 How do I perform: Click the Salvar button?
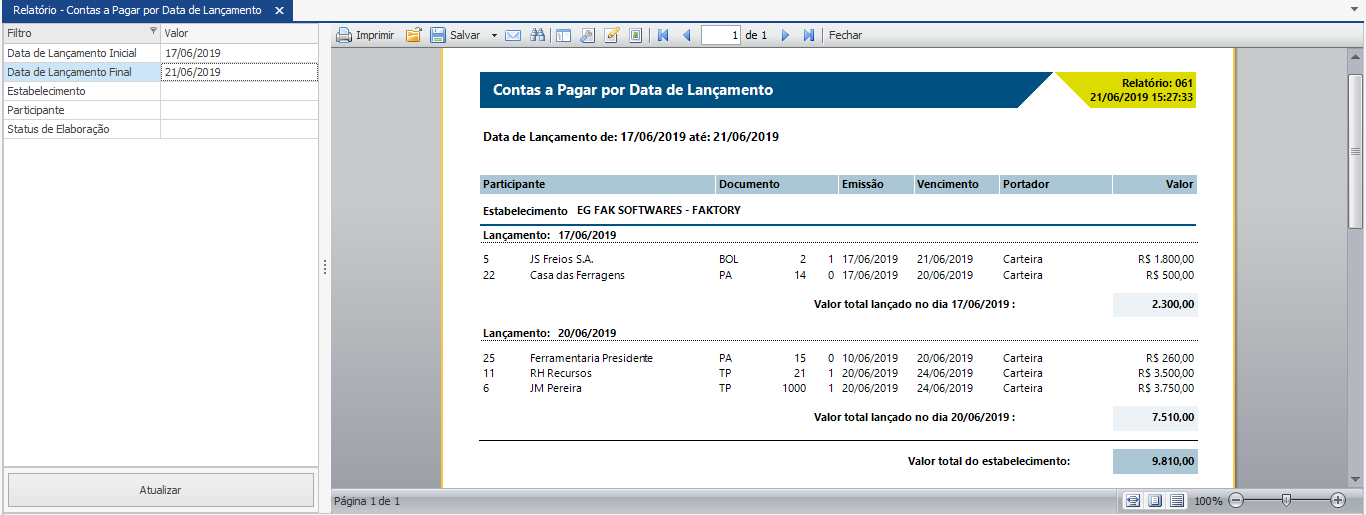tap(456, 35)
